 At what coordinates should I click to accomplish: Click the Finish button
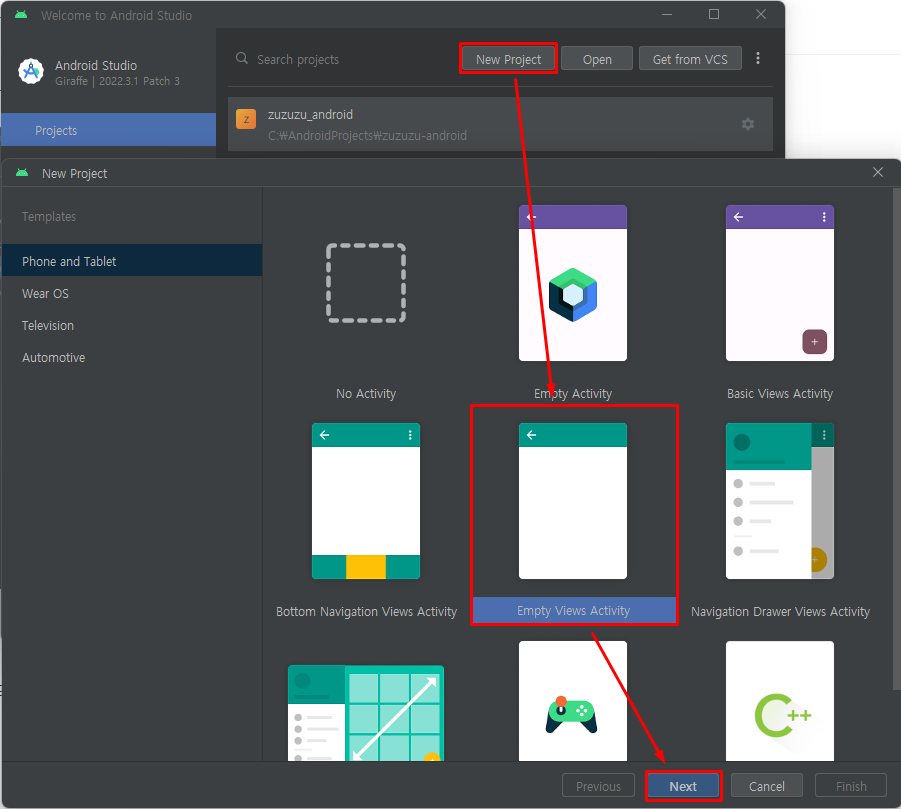tap(851, 786)
